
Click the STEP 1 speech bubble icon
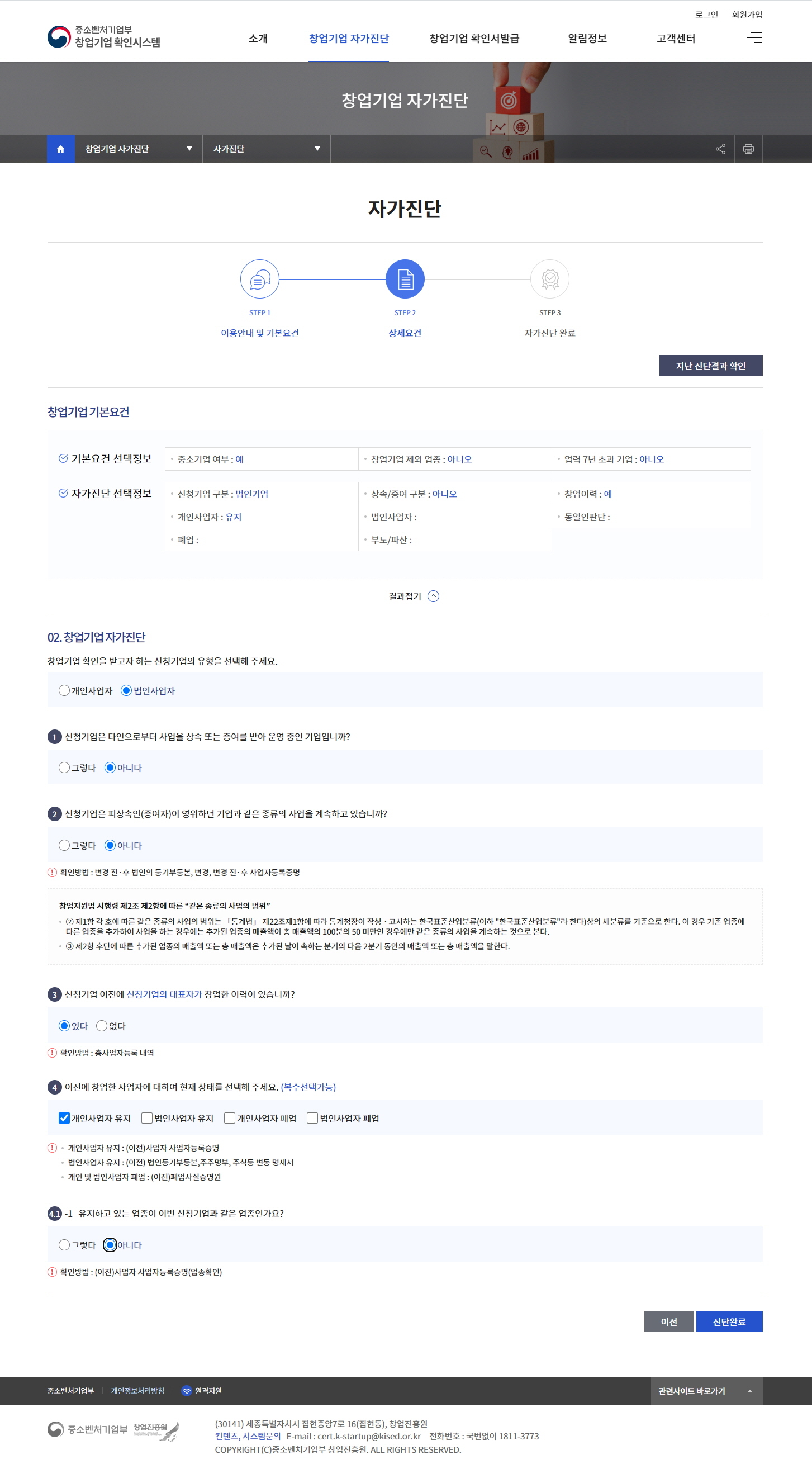(x=260, y=279)
